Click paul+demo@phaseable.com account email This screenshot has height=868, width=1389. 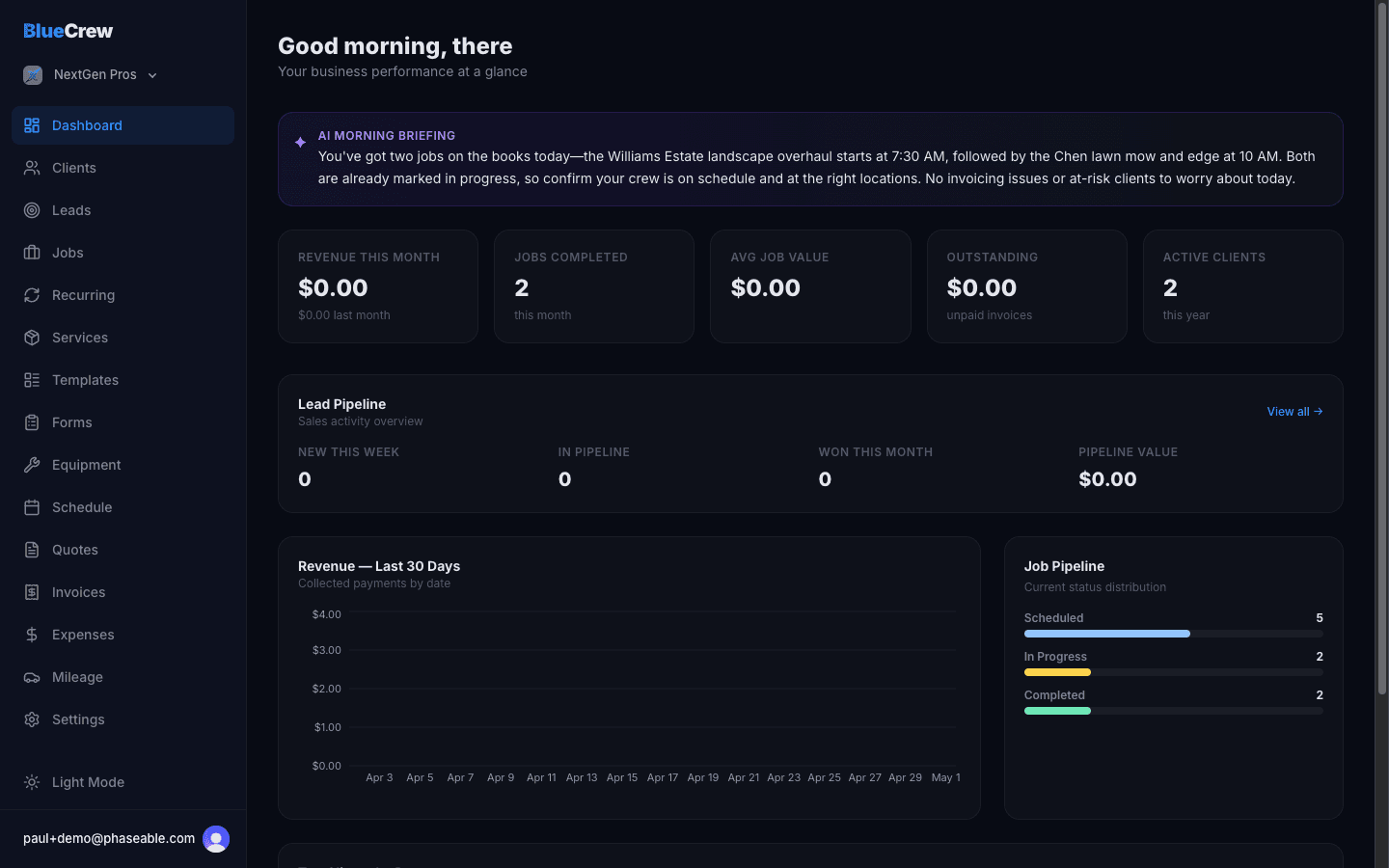[109, 838]
